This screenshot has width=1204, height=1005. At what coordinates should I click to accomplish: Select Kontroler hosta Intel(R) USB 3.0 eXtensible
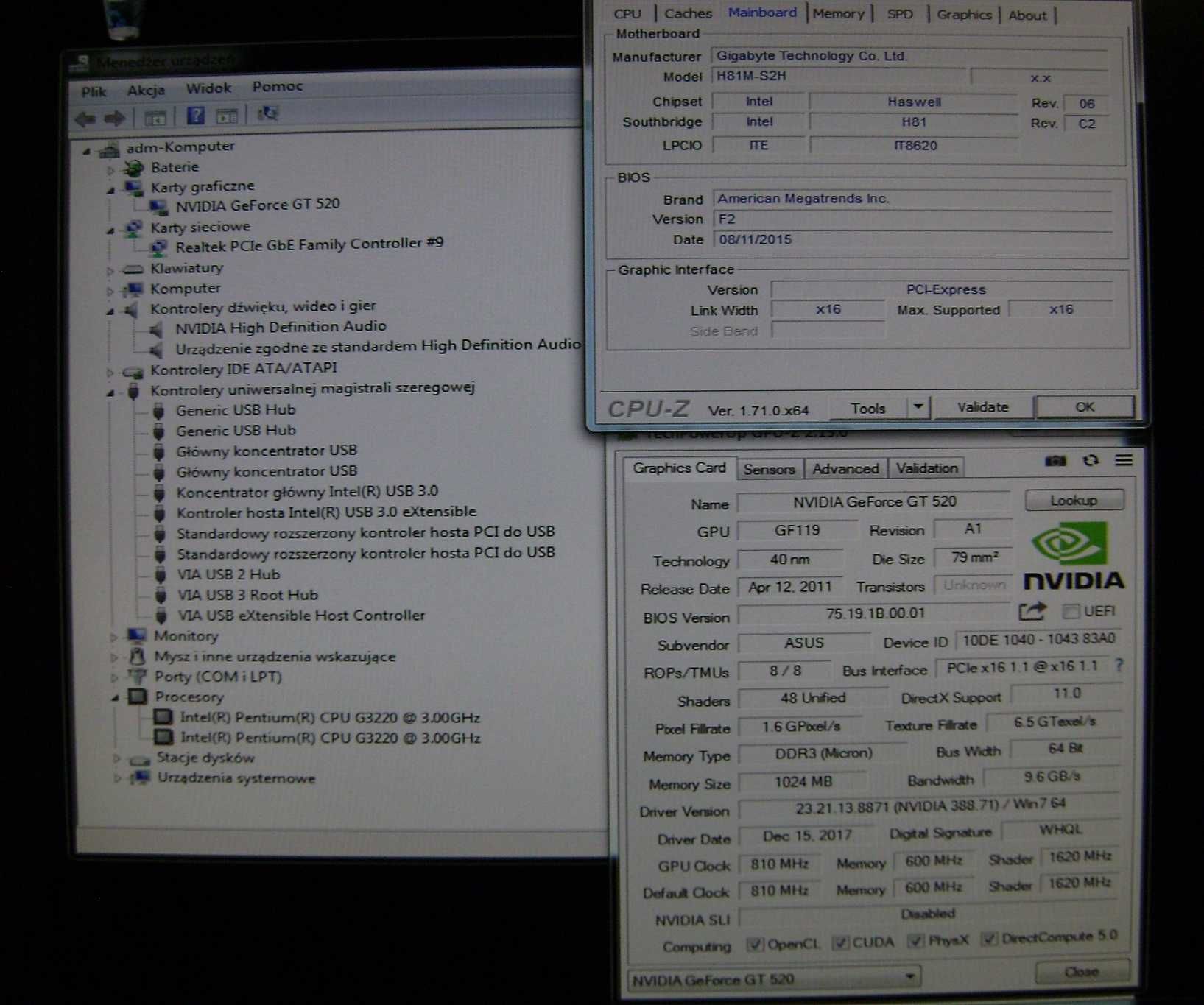(x=326, y=512)
